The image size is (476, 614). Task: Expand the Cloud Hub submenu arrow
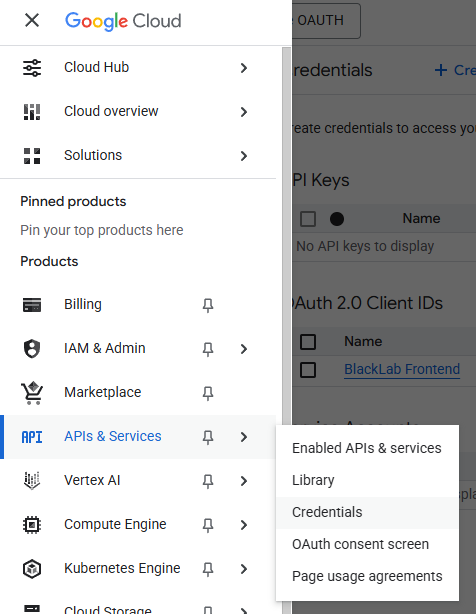point(244,68)
